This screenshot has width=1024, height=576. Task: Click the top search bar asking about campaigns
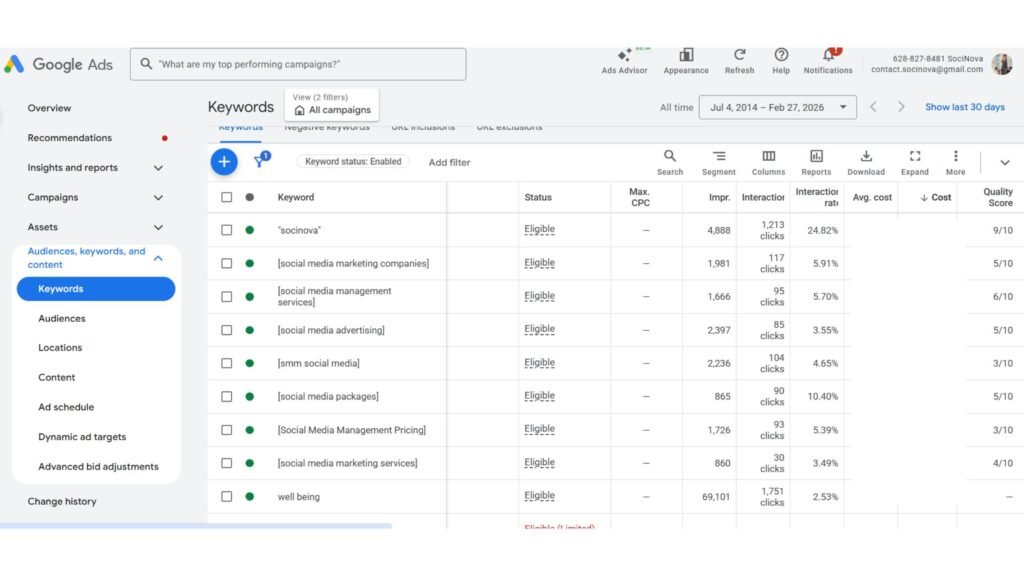coord(298,63)
